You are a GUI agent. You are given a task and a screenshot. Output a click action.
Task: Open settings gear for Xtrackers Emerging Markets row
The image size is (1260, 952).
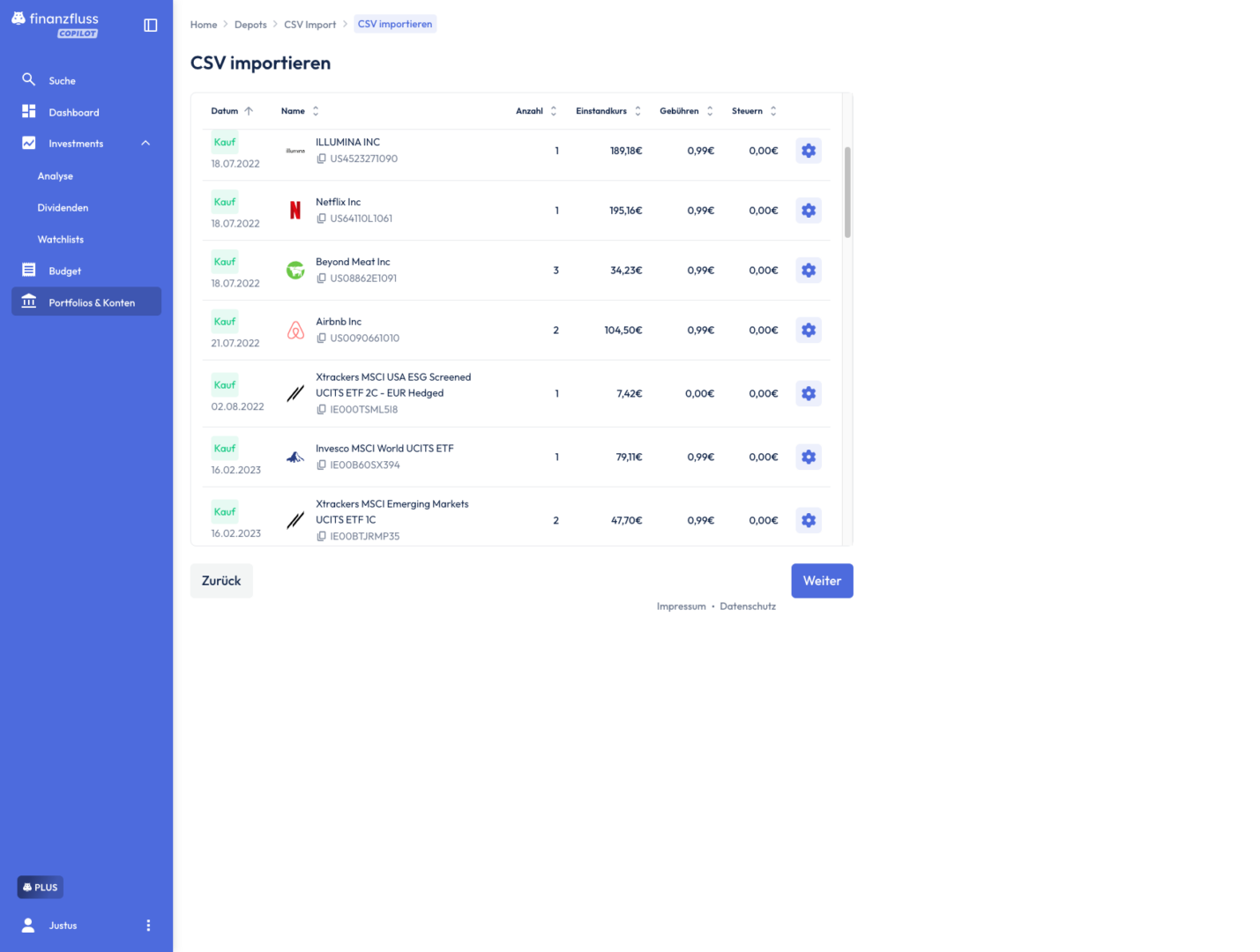pyautogui.click(x=809, y=521)
